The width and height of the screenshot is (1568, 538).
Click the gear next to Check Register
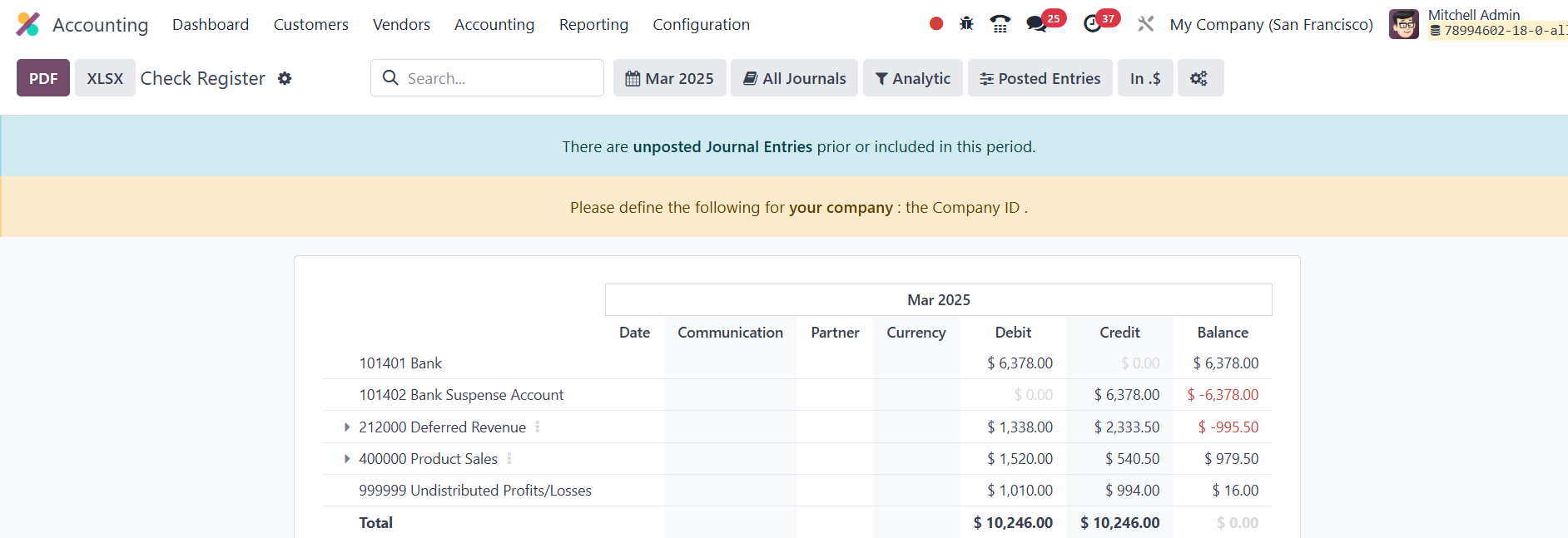tap(285, 78)
